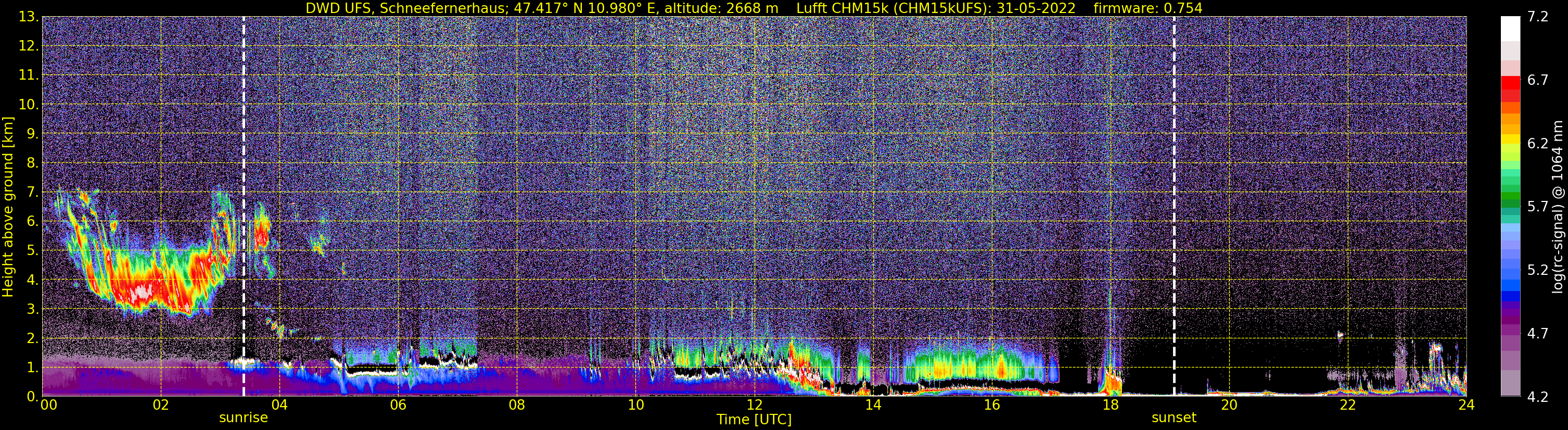Click the height axis tick label '4.'
Viewport: 1568px width, 430px height.
[32, 280]
